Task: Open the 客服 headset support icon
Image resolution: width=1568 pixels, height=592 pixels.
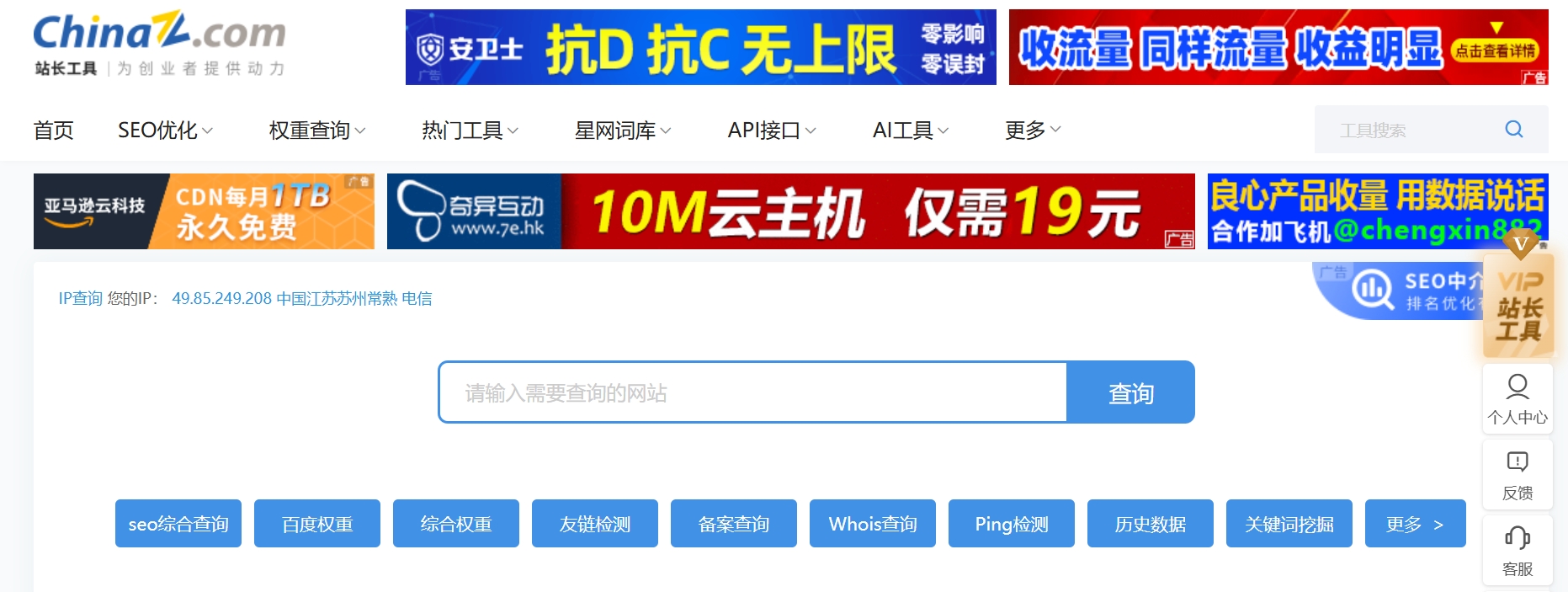Action: tap(1518, 551)
